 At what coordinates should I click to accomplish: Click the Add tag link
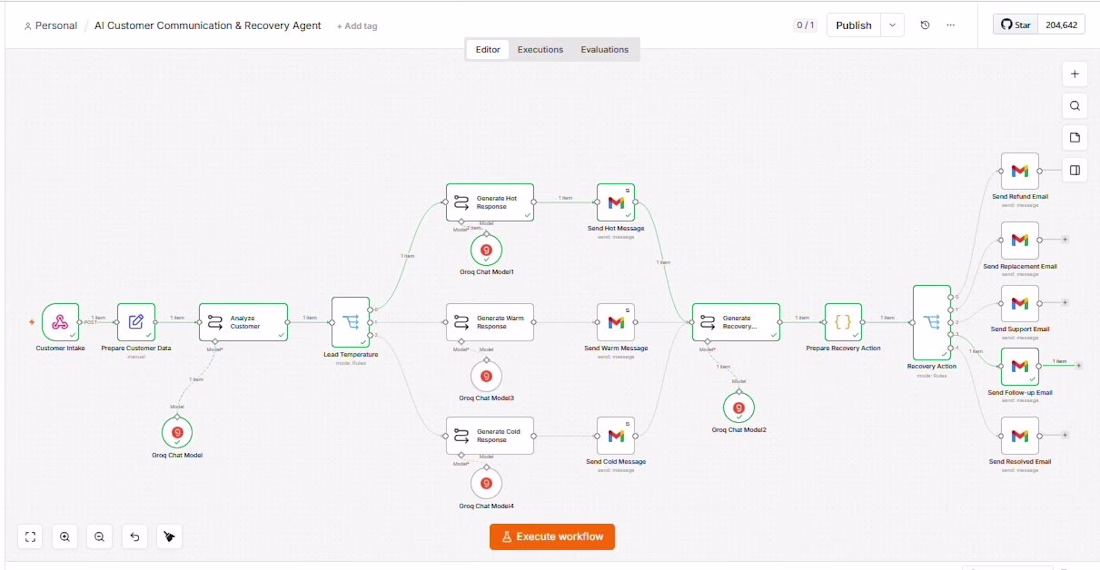357,26
